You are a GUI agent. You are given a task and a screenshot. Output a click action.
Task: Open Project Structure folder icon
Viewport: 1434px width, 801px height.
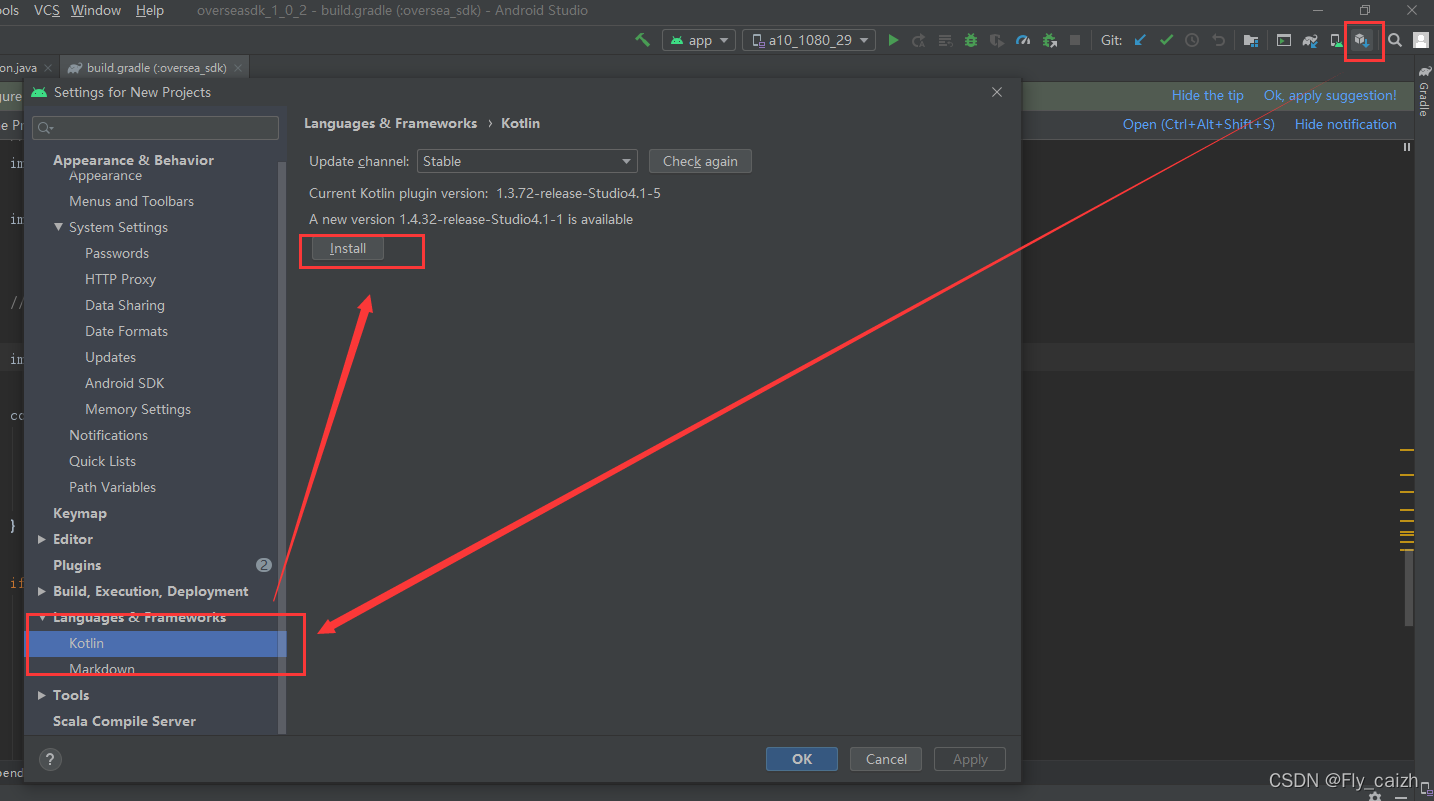coord(1251,40)
